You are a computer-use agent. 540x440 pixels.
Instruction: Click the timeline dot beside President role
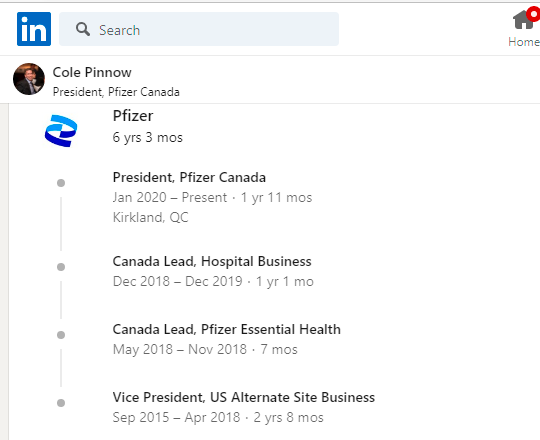click(61, 183)
